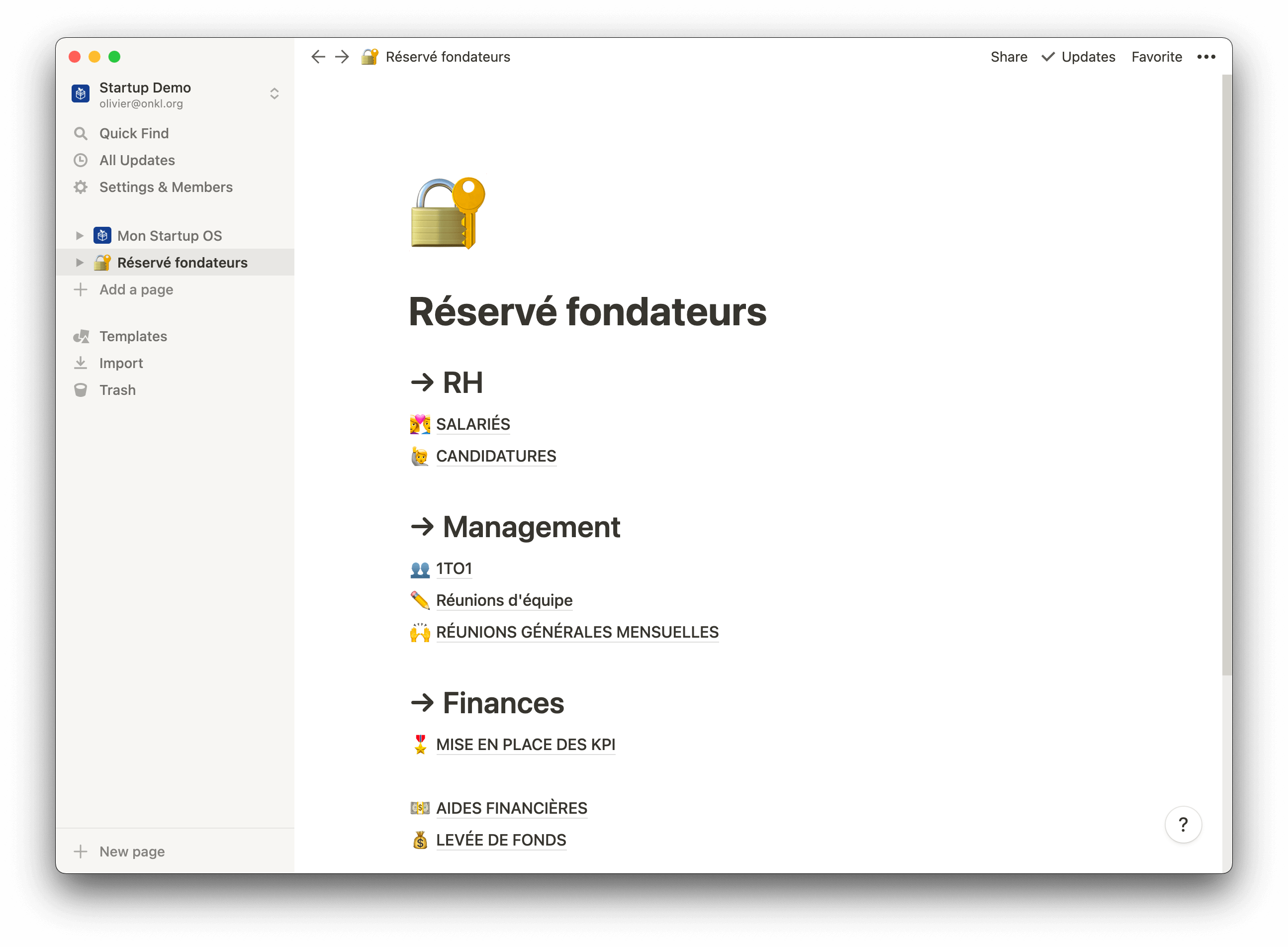
Task: Open the three-dots page options menu
Action: click(x=1206, y=57)
